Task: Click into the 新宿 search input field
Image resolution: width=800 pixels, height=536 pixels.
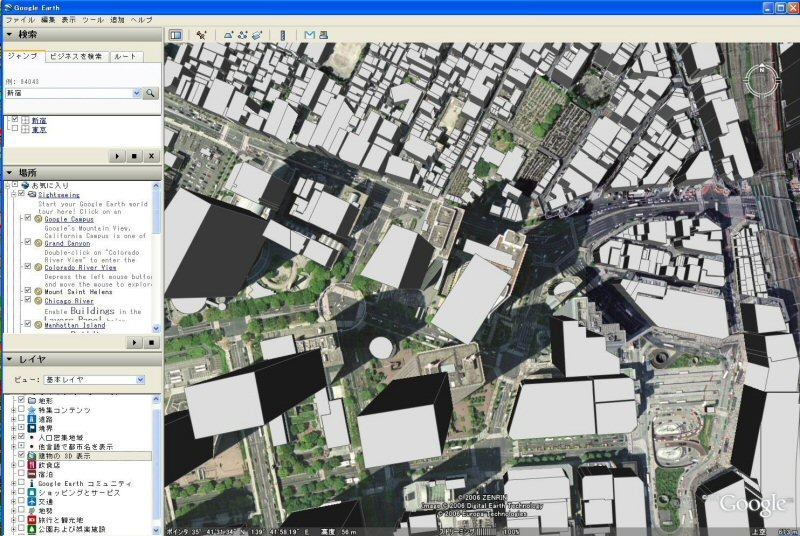Action: 69,93
